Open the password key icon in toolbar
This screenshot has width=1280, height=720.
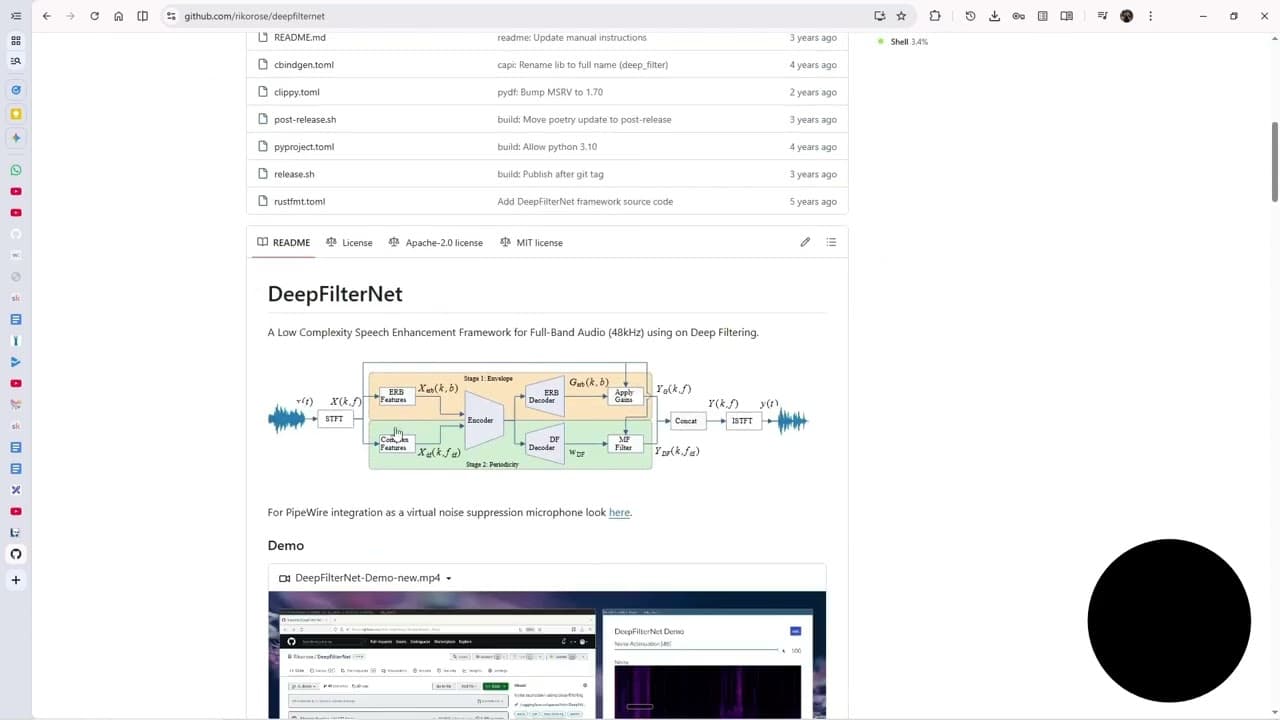click(x=1018, y=16)
